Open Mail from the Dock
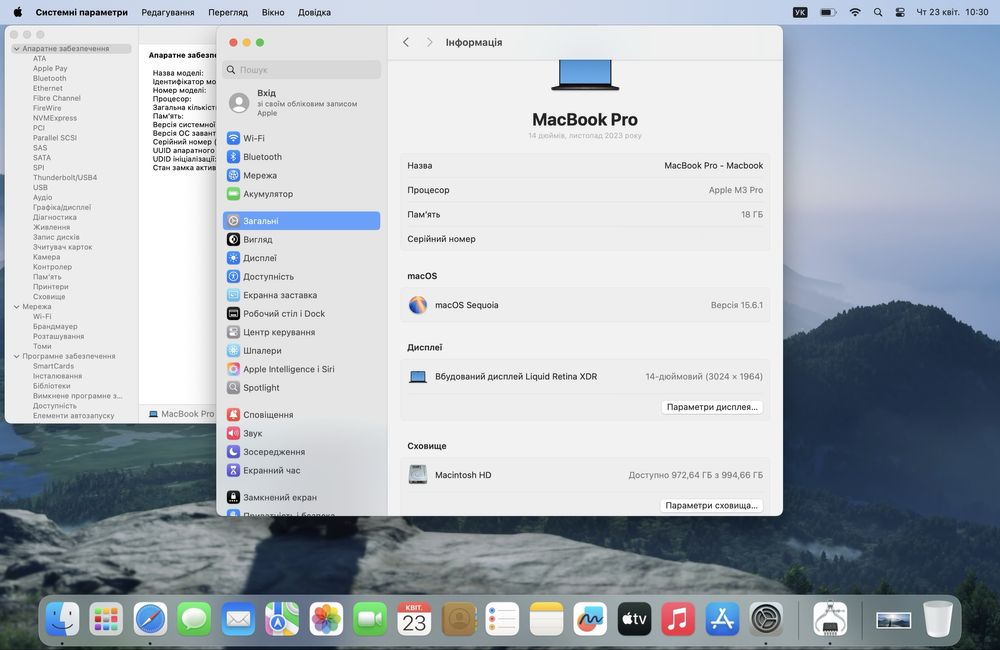 (238, 619)
